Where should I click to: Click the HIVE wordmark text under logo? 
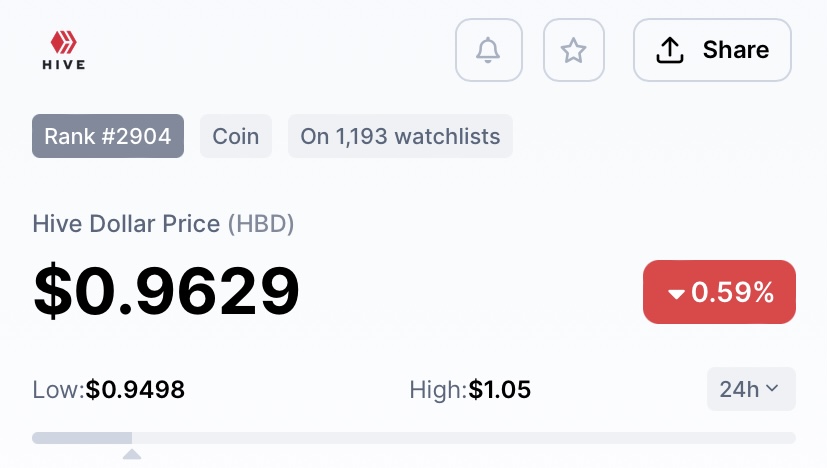(64, 65)
